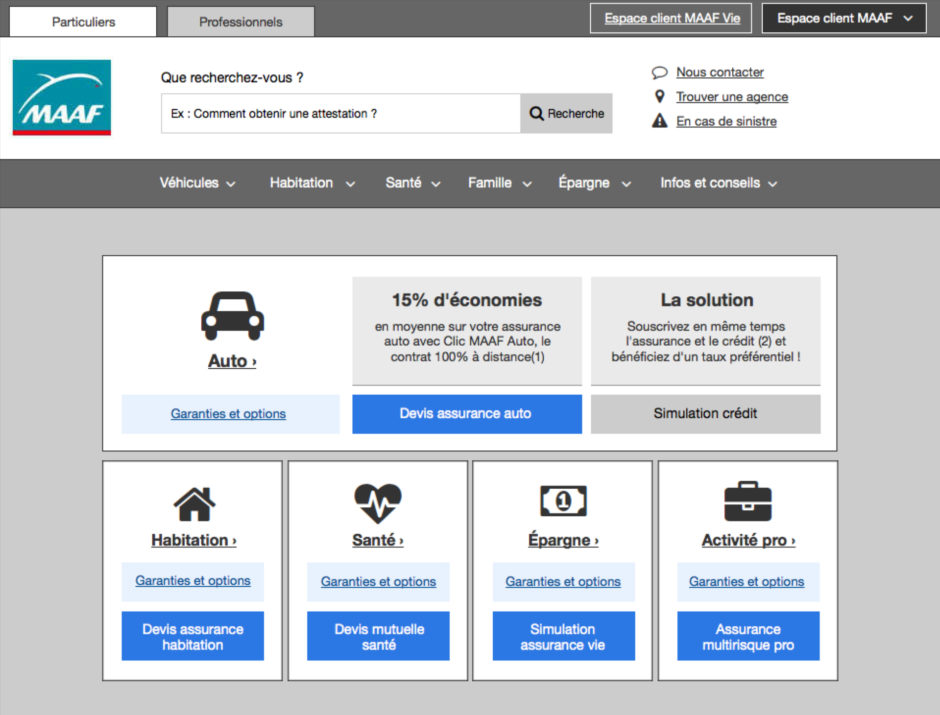Click the MAAF logo

pyautogui.click(x=62, y=97)
